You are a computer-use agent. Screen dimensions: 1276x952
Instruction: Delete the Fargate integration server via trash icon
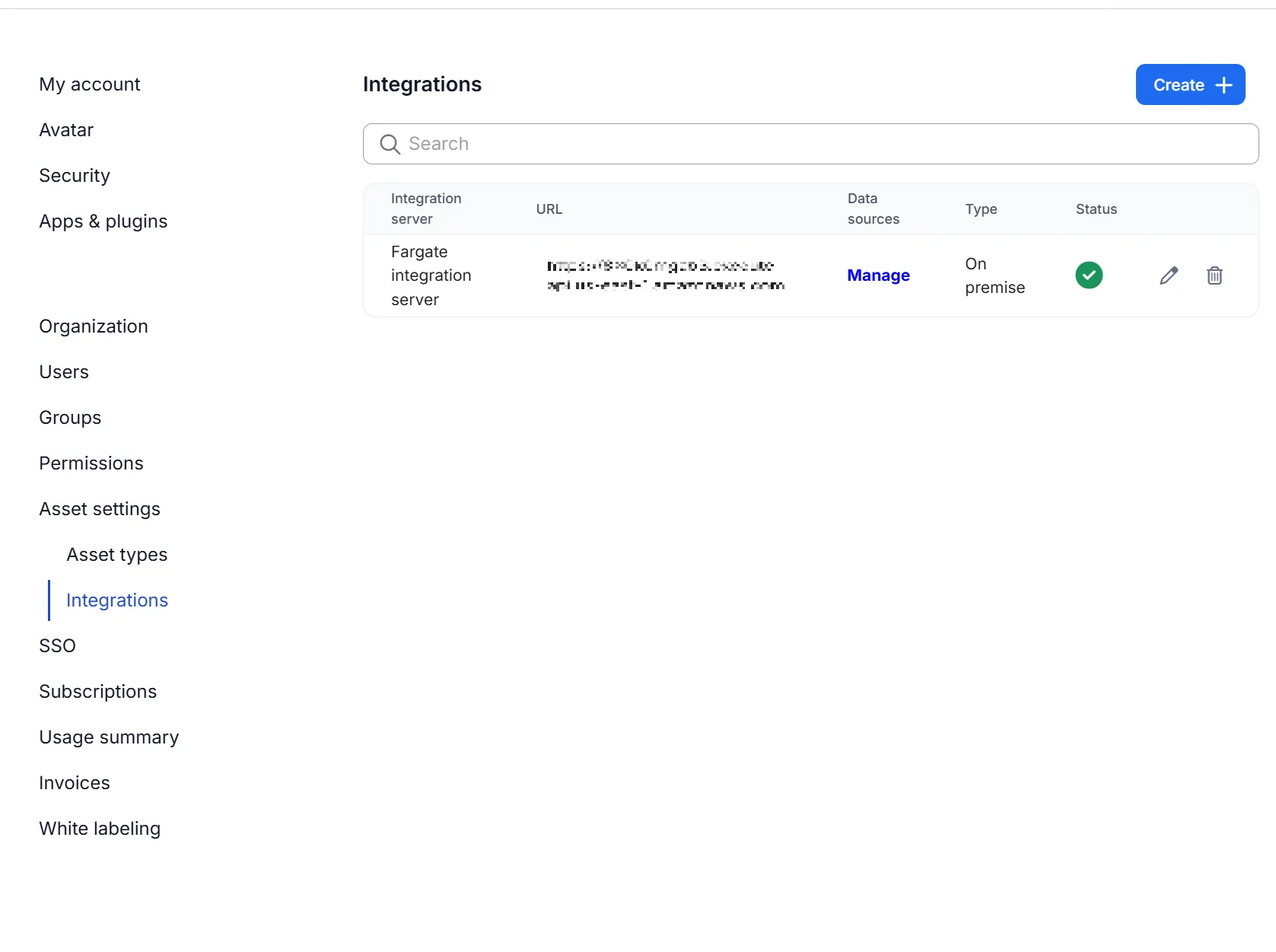tap(1214, 275)
